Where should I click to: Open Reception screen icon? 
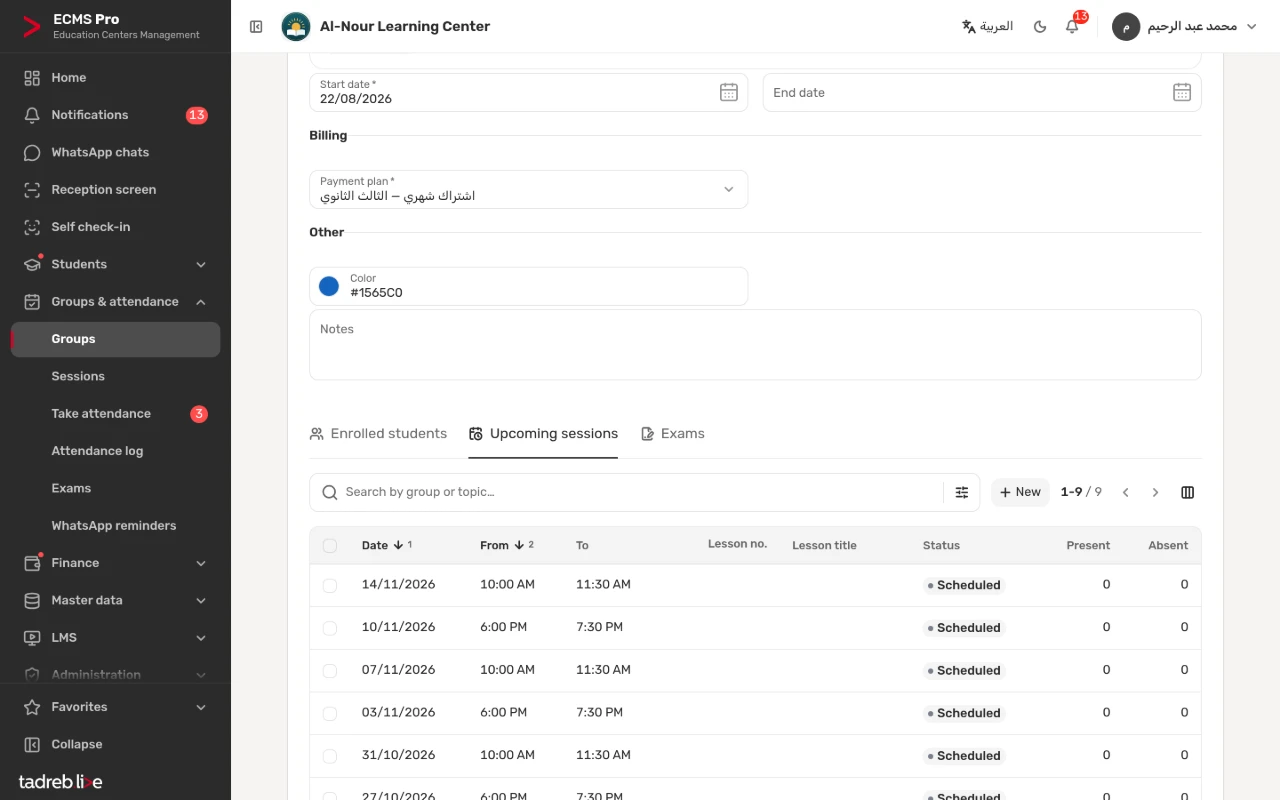32,190
